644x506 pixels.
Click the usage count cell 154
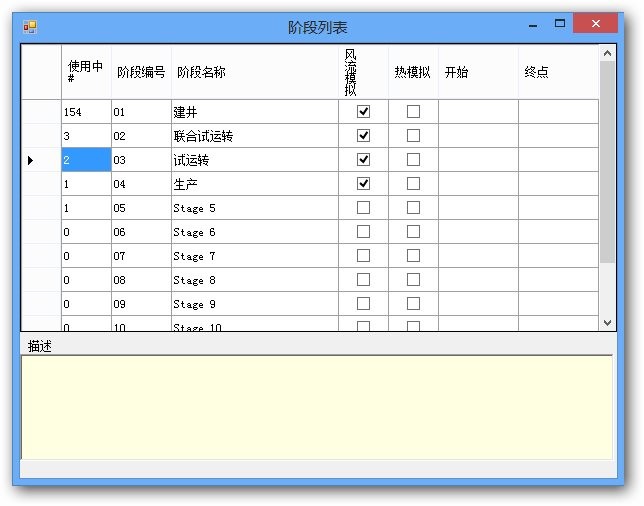pyautogui.click(x=86, y=112)
